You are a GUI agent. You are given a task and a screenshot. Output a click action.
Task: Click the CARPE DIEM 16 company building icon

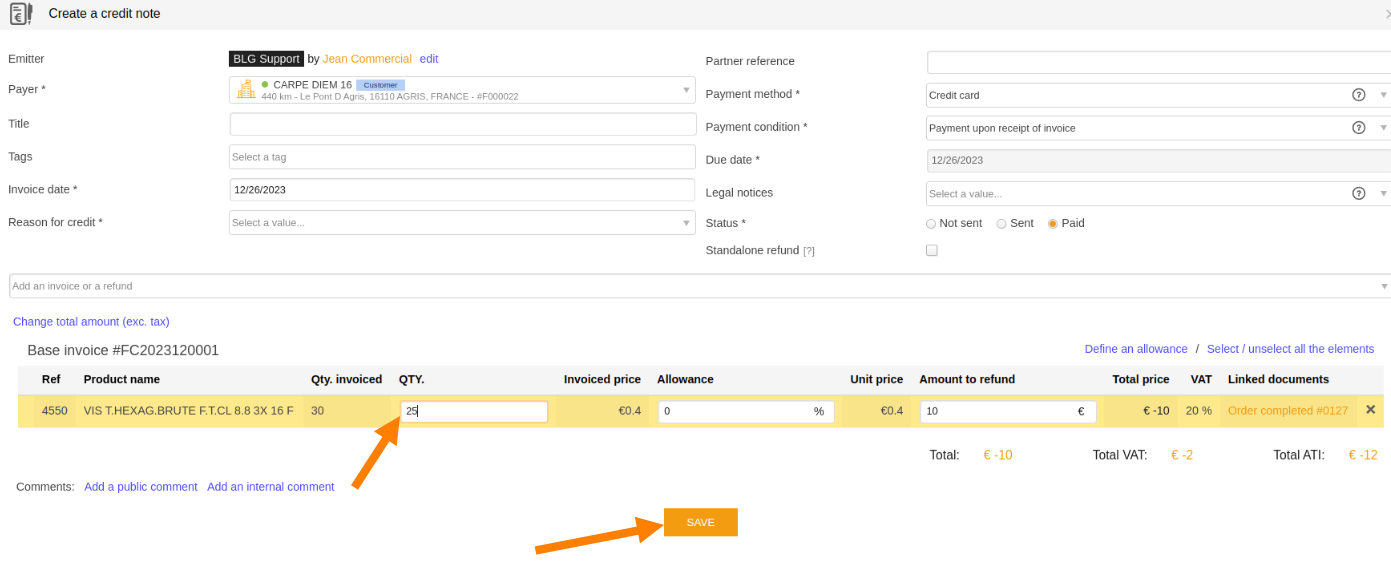click(245, 90)
